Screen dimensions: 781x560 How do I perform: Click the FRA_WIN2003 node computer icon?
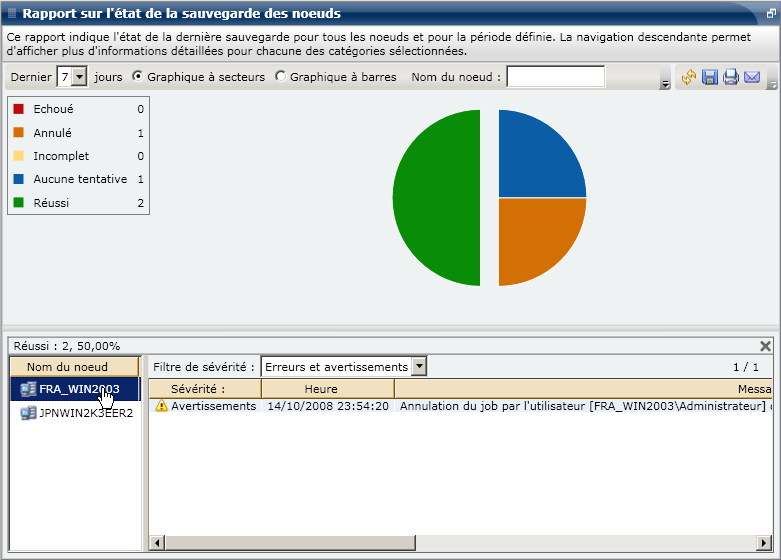point(28,389)
